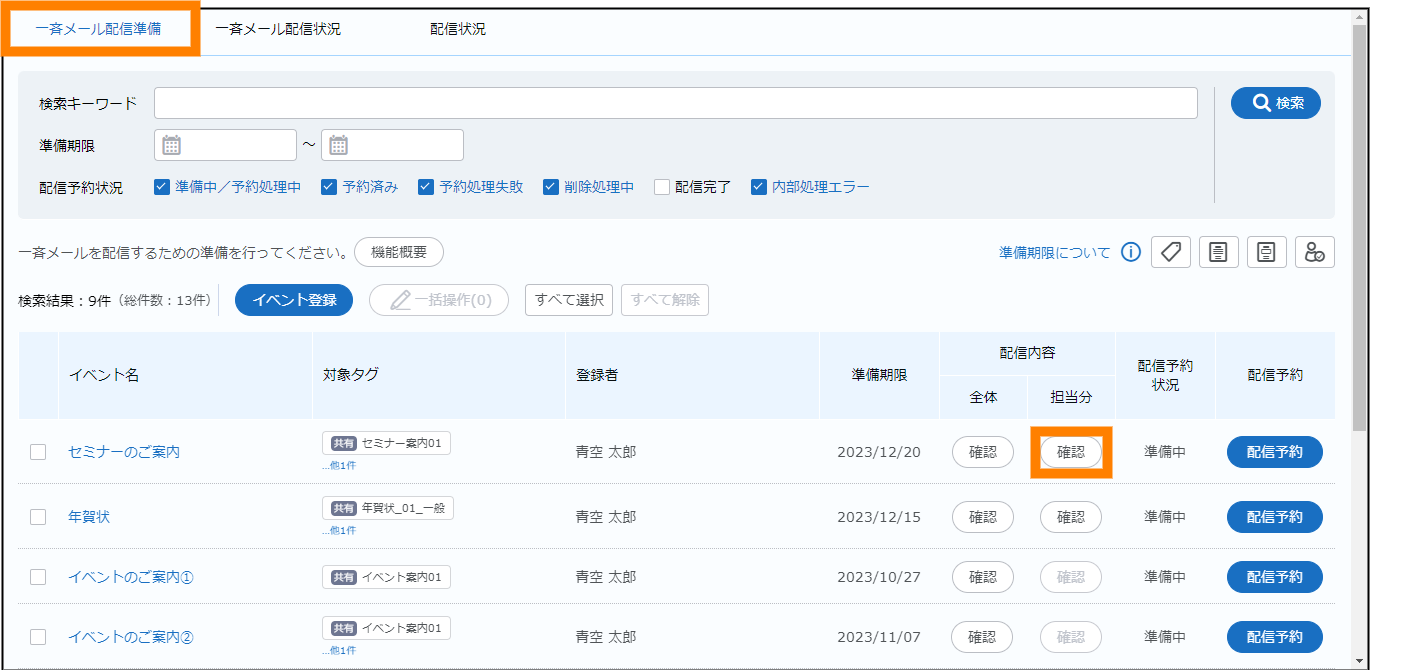Uncheck the 予約済み status checkbox
This screenshot has height=670, width=1414.
[x=328, y=187]
